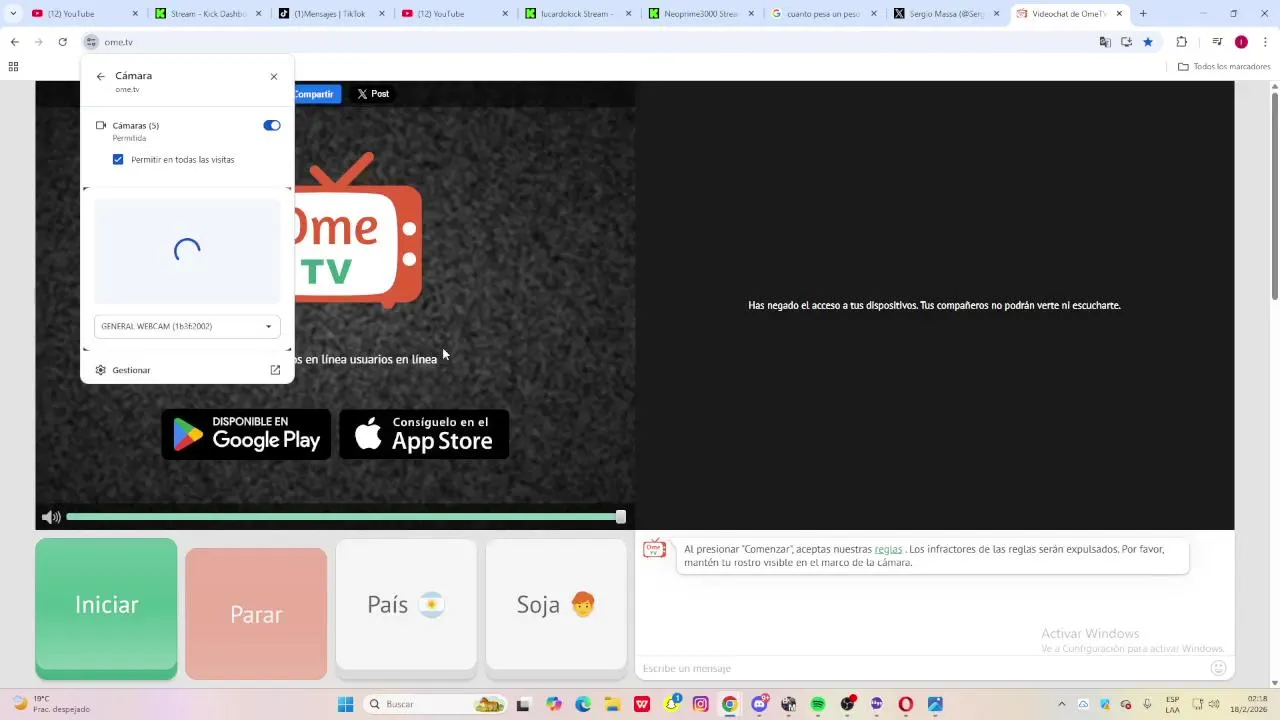Click the Parar button

tap(256, 614)
